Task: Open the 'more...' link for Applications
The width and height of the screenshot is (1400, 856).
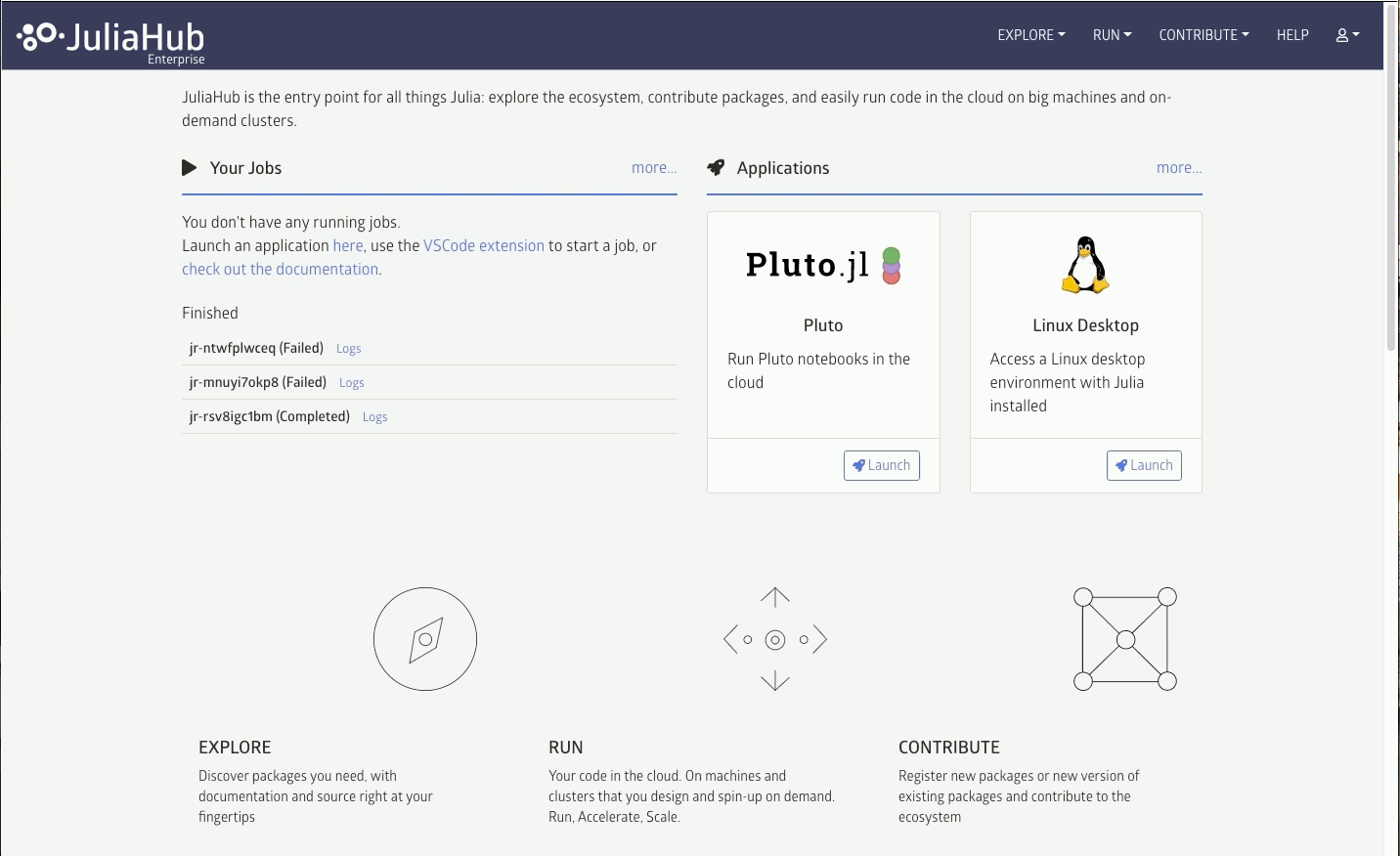Action: (x=1179, y=168)
